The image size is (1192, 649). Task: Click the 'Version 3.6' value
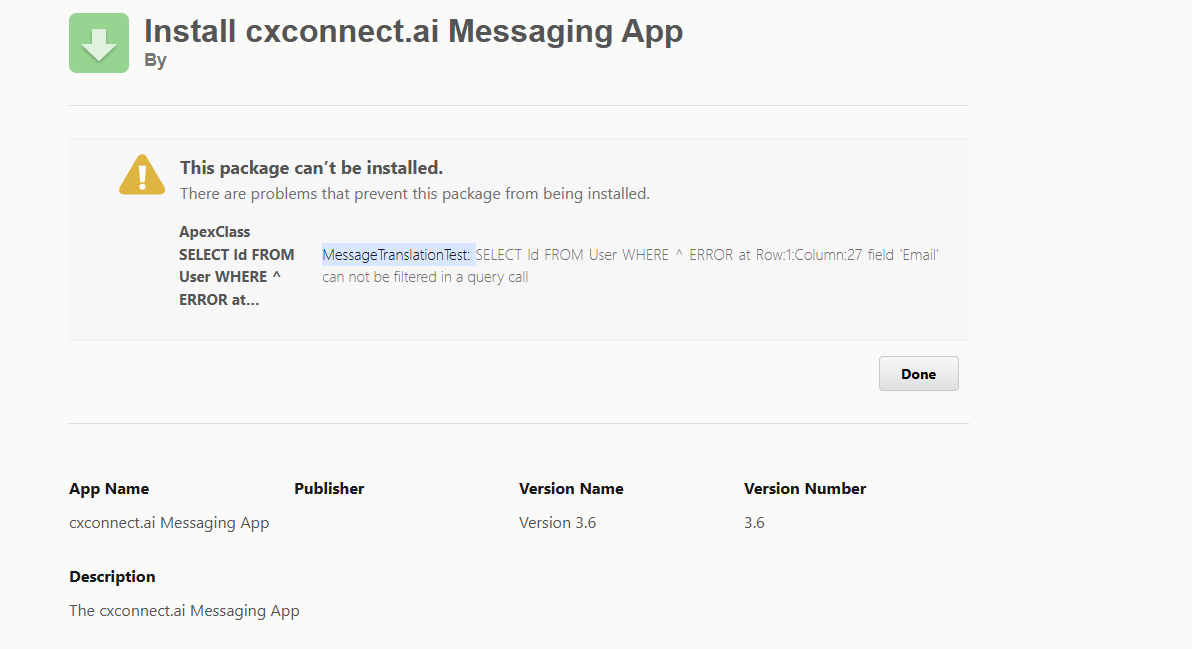click(557, 523)
